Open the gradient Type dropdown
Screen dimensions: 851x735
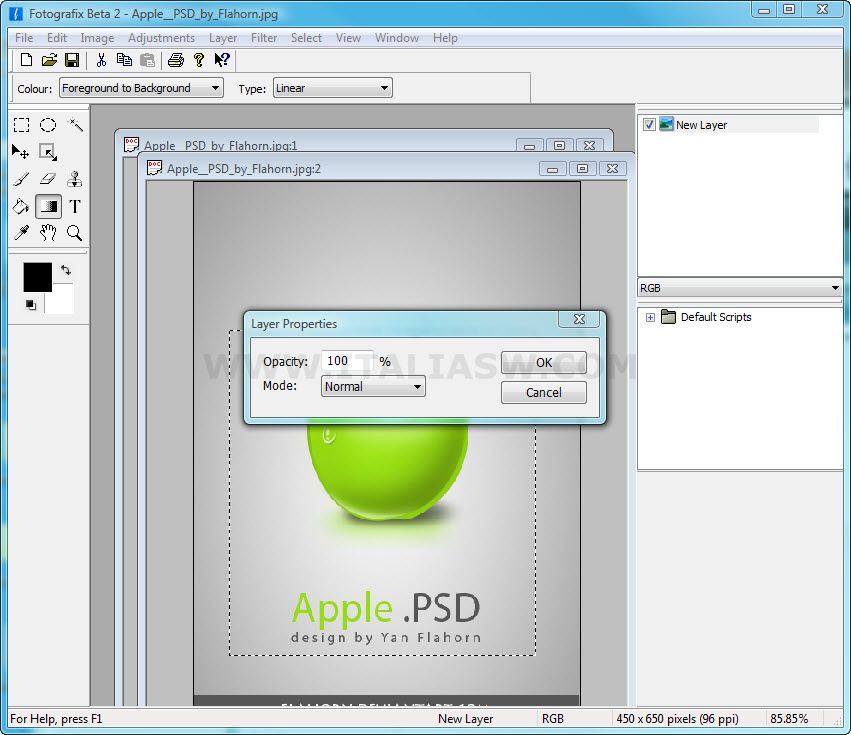click(332, 88)
